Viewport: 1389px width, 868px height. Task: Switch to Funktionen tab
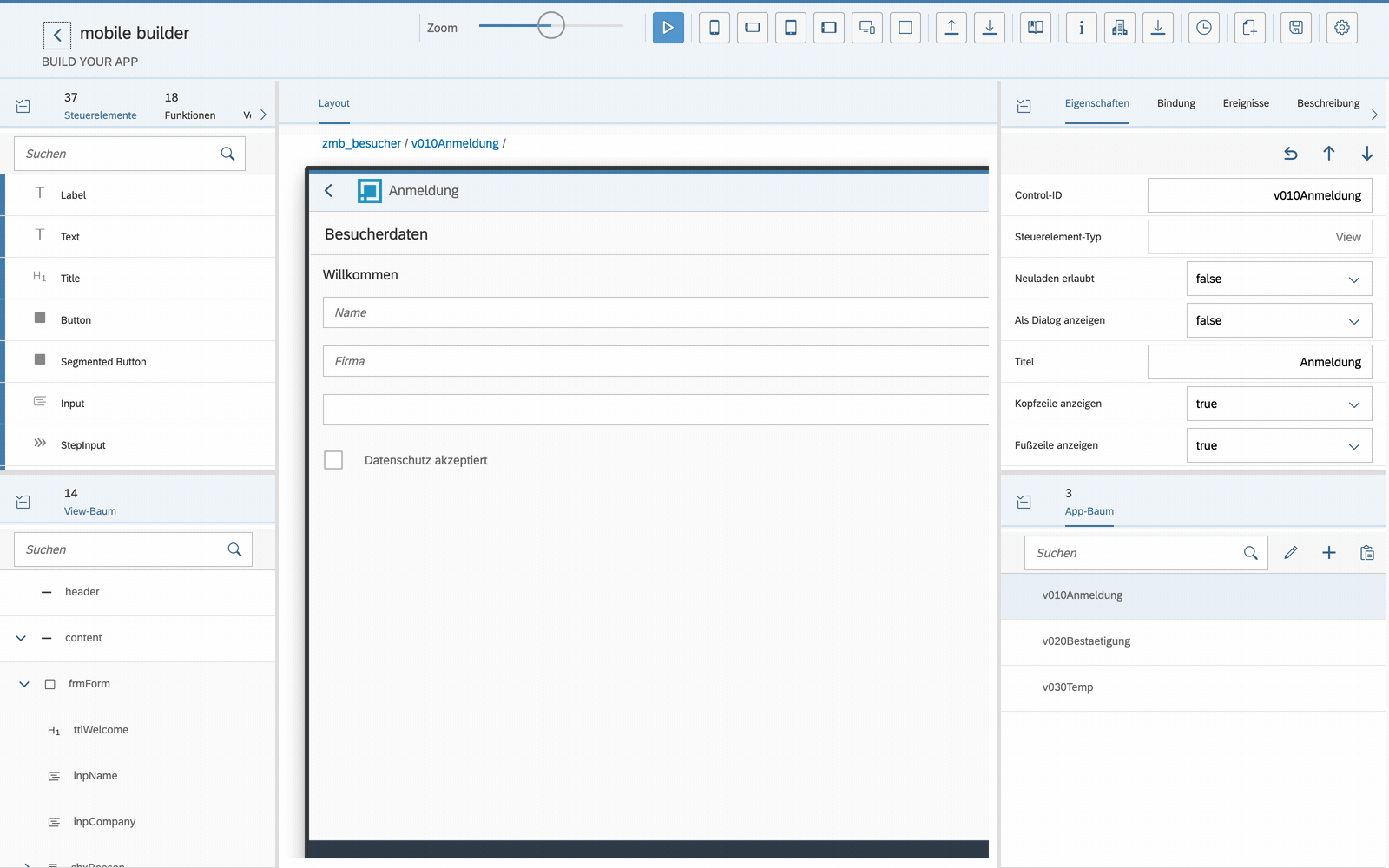(190, 106)
